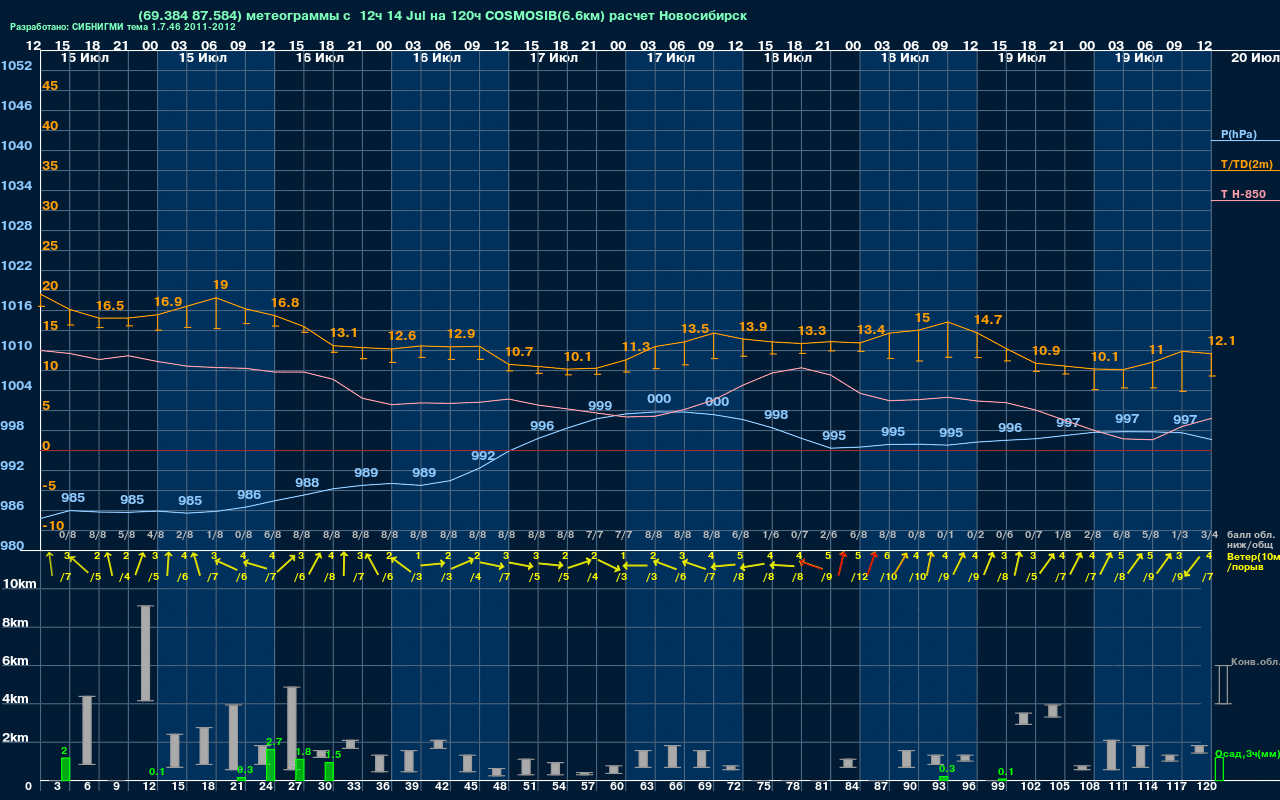Click temperature value '13.4'
This screenshot has width=1280, height=800.
click(x=871, y=330)
